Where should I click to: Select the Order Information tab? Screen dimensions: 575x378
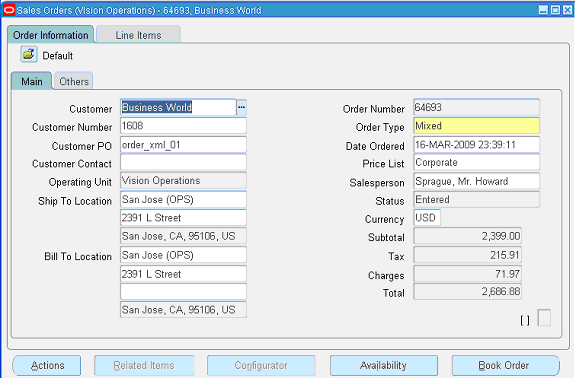tap(51, 35)
